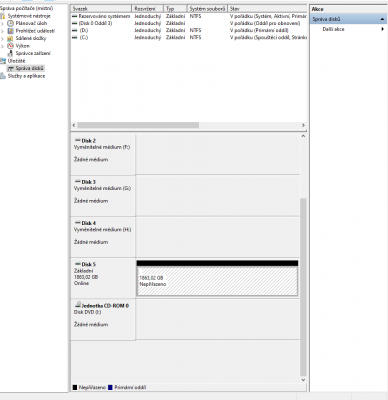Click the (D:) volume icon
The image size is (388, 400).
[75, 30]
